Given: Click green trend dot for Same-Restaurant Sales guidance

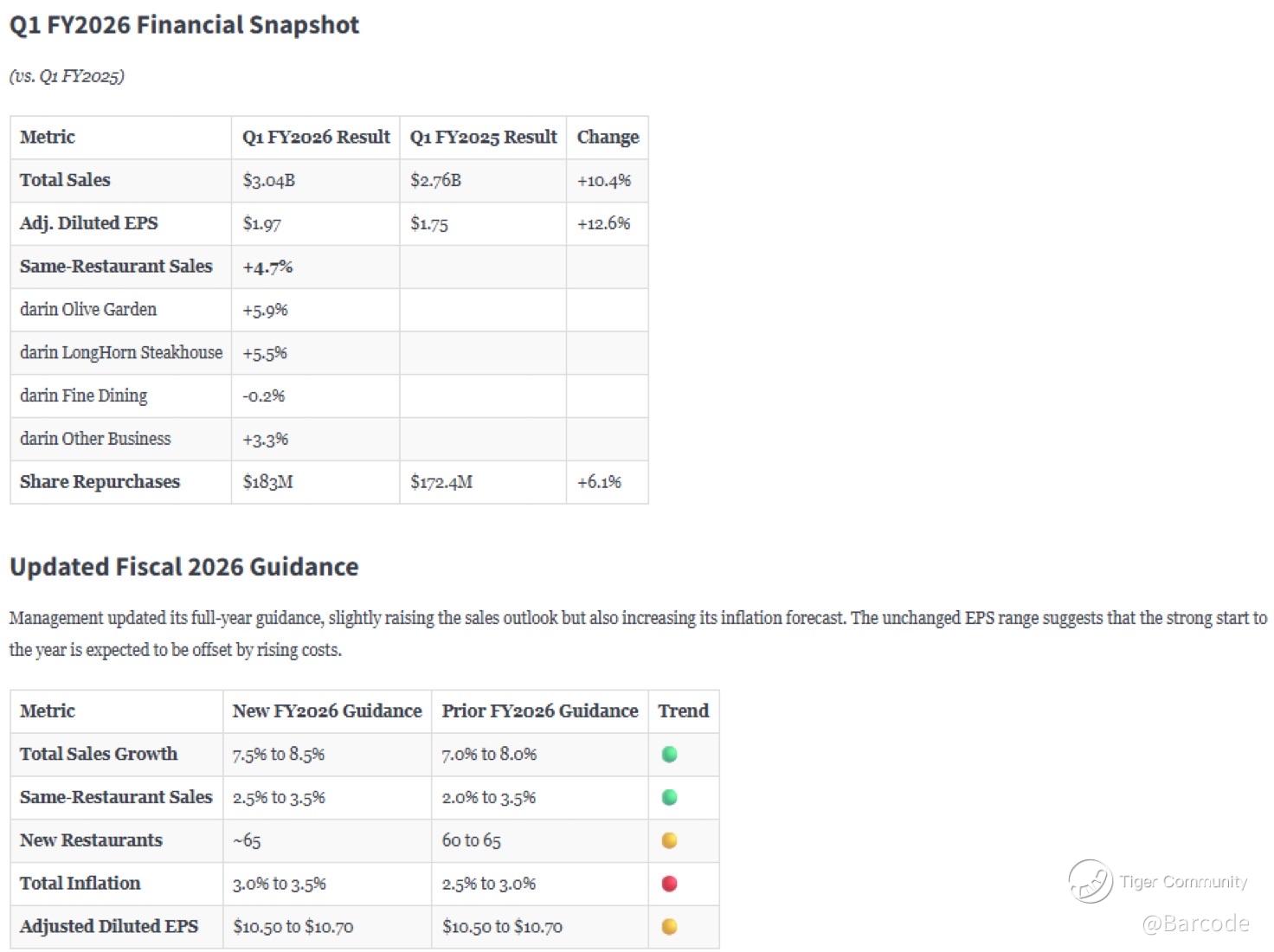Looking at the screenshot, I should click(669, 797).
